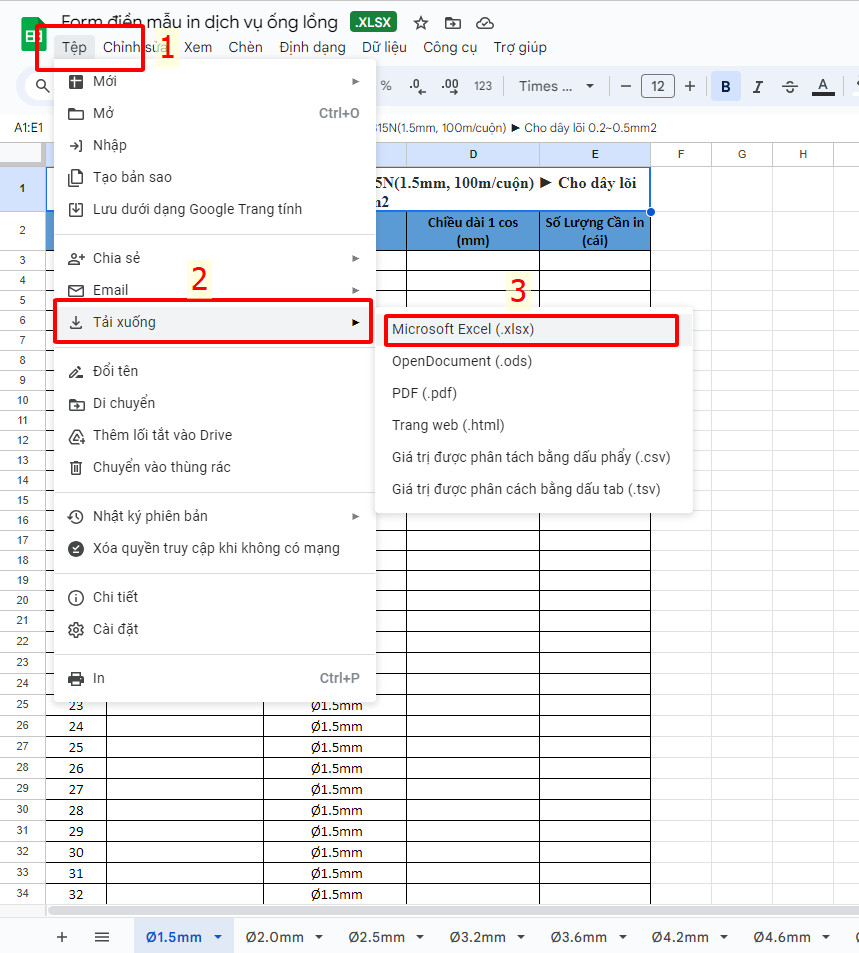Check the cloud document status icon
Viewport: 859px width, 953px height.
point(485,24)
